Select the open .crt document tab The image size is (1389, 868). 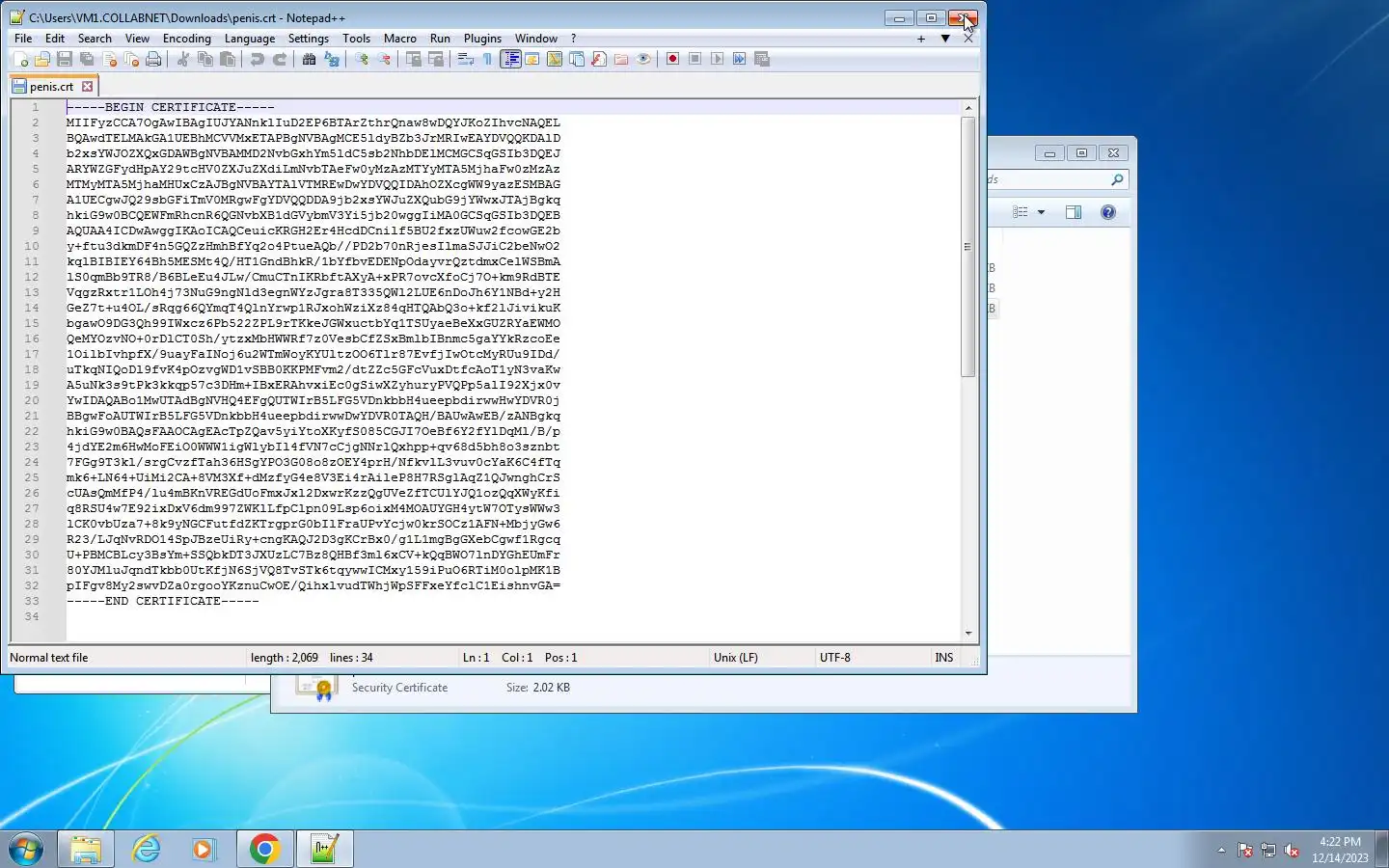coord(51,86)
